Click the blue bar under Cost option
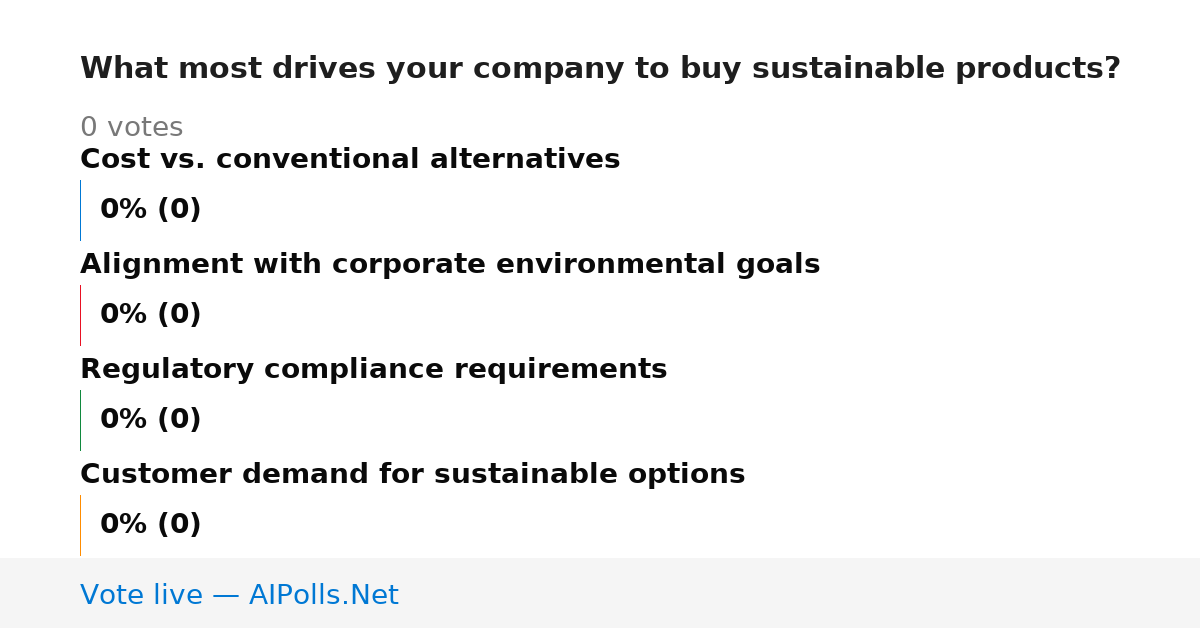The height and width of the screenshot is (628, 1200). (x=80, y=210)
